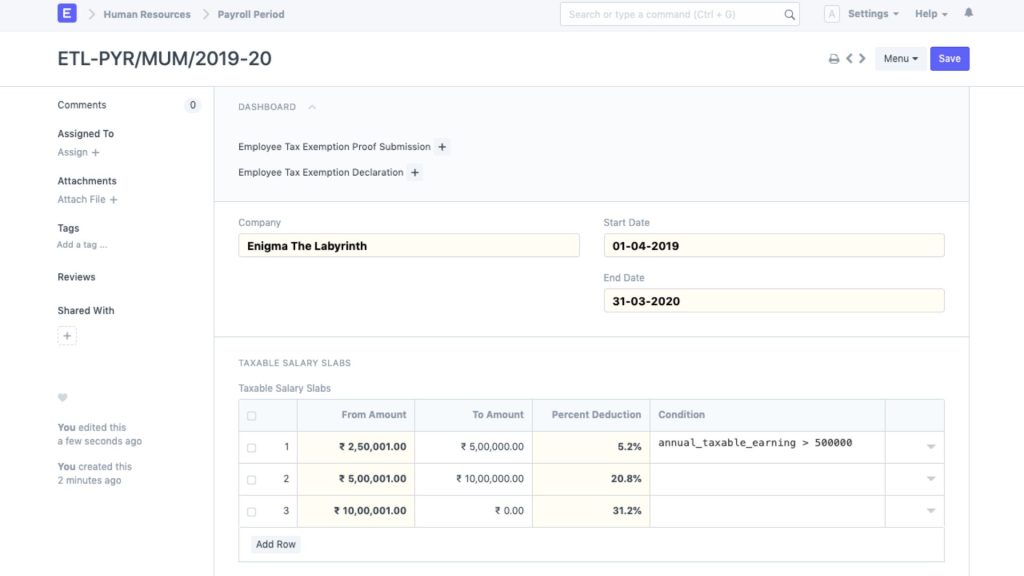
Task: Open the Menu dropdown
Action: tap(900, 58)
